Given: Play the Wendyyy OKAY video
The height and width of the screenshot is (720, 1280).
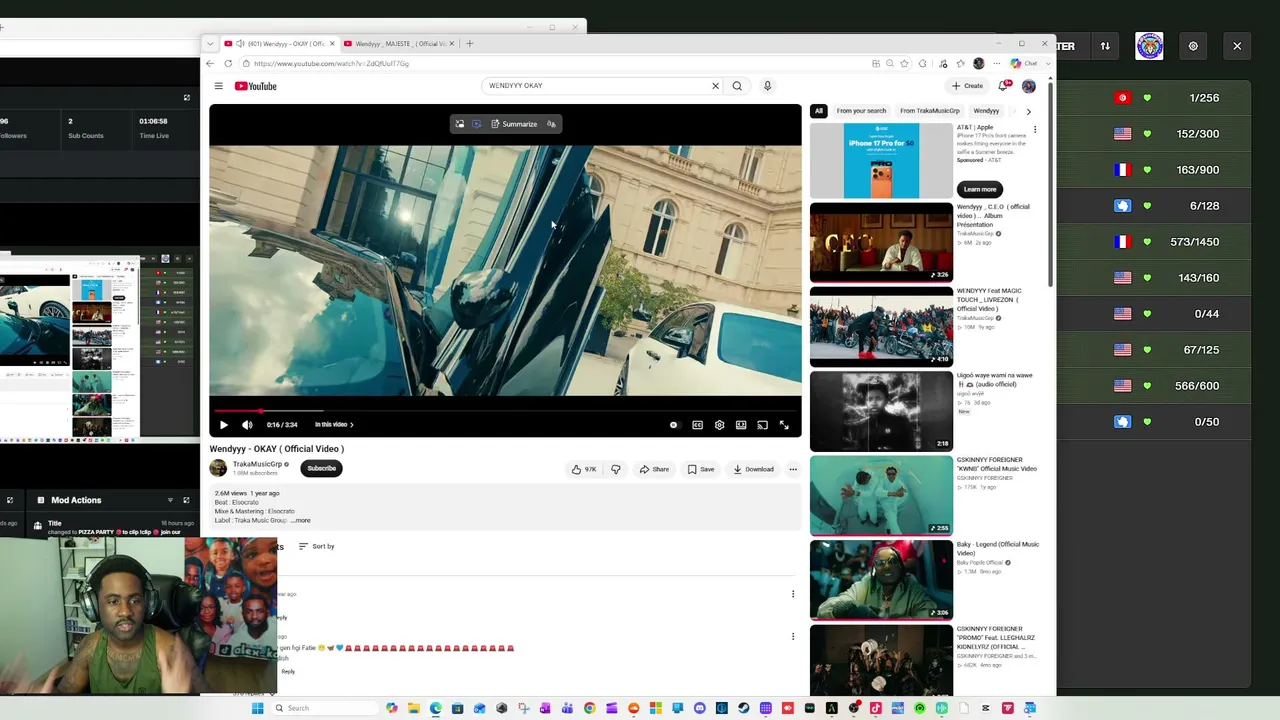Looking at the screenshot, I should pos(223,425).
